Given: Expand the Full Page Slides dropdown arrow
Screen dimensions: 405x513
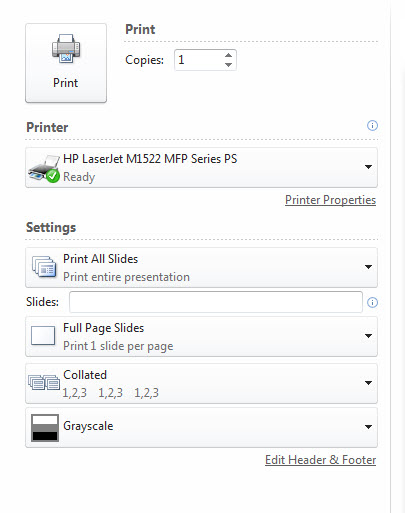Looking at the screenshot, I should coord(368,336).
